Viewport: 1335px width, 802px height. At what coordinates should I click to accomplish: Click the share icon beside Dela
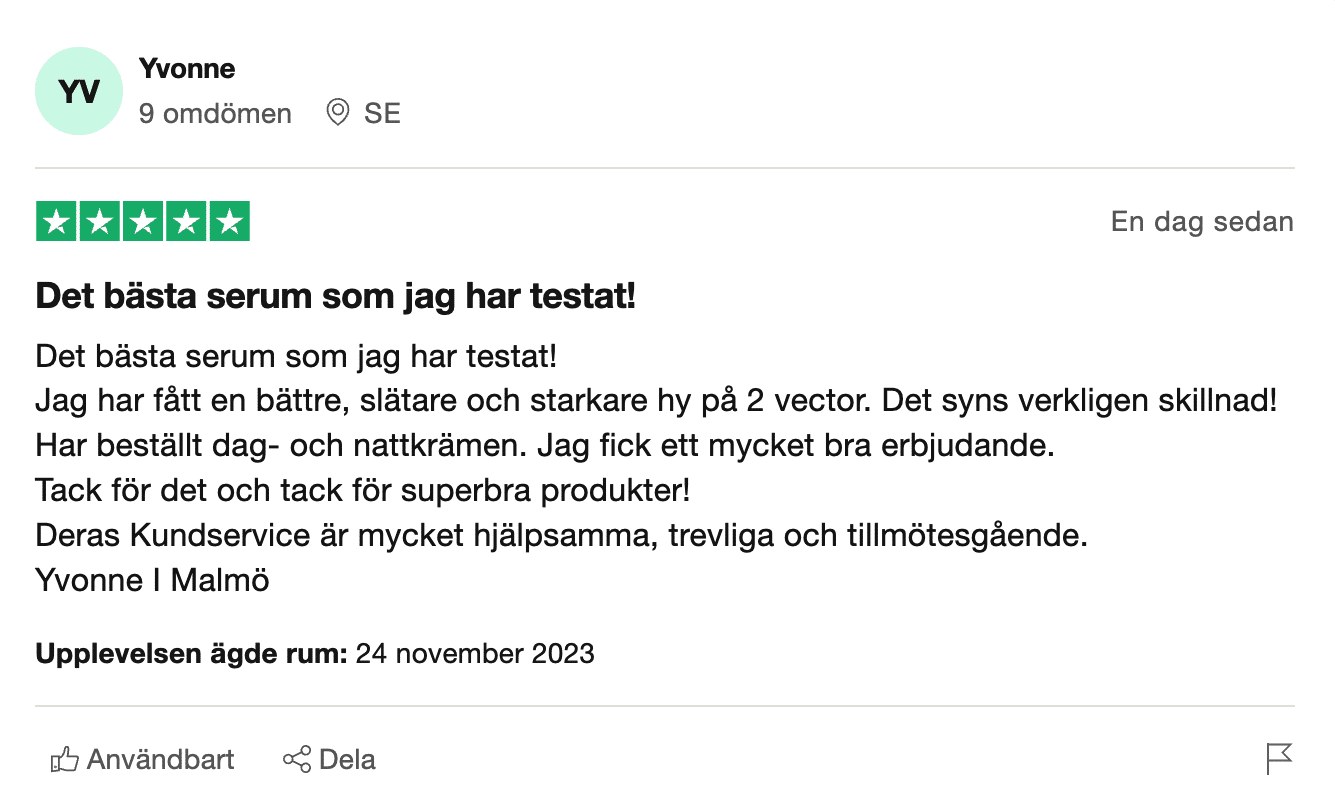click(x=297, y=760)
